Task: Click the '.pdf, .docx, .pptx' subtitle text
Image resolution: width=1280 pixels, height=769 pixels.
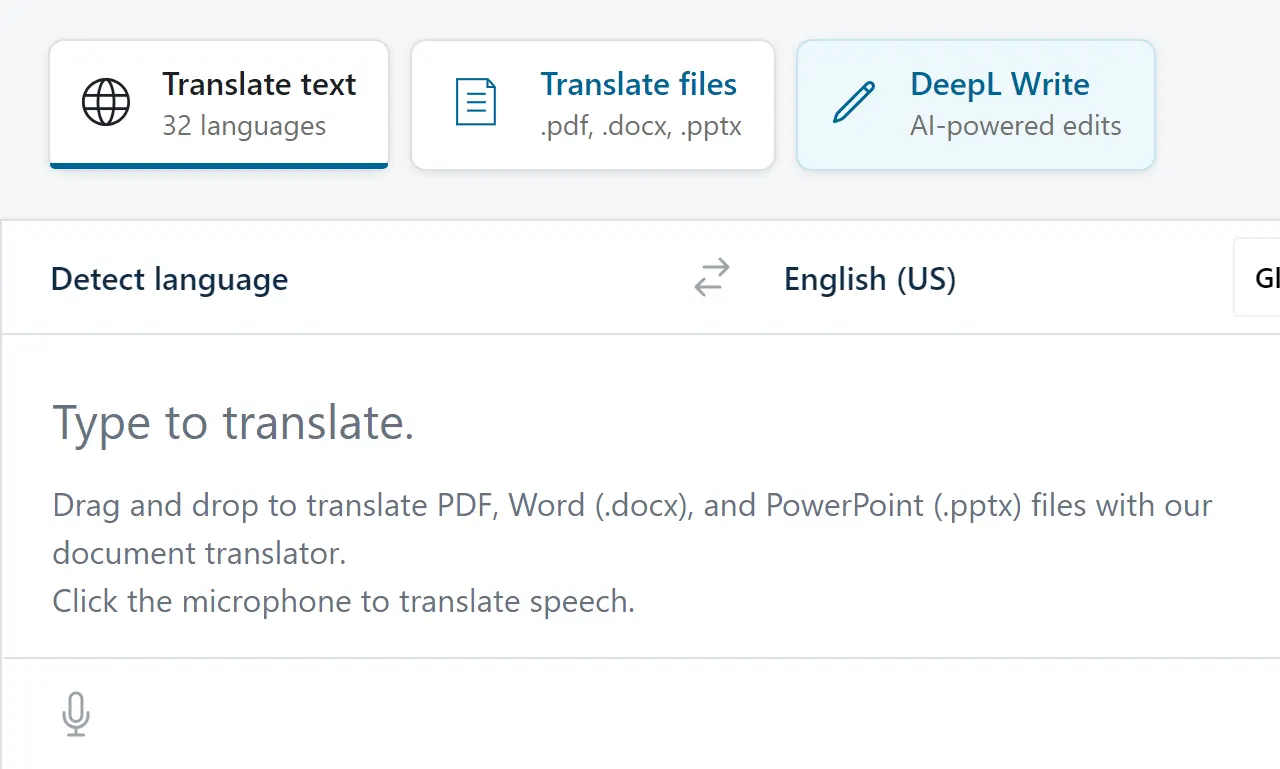Action: point(641,127)
